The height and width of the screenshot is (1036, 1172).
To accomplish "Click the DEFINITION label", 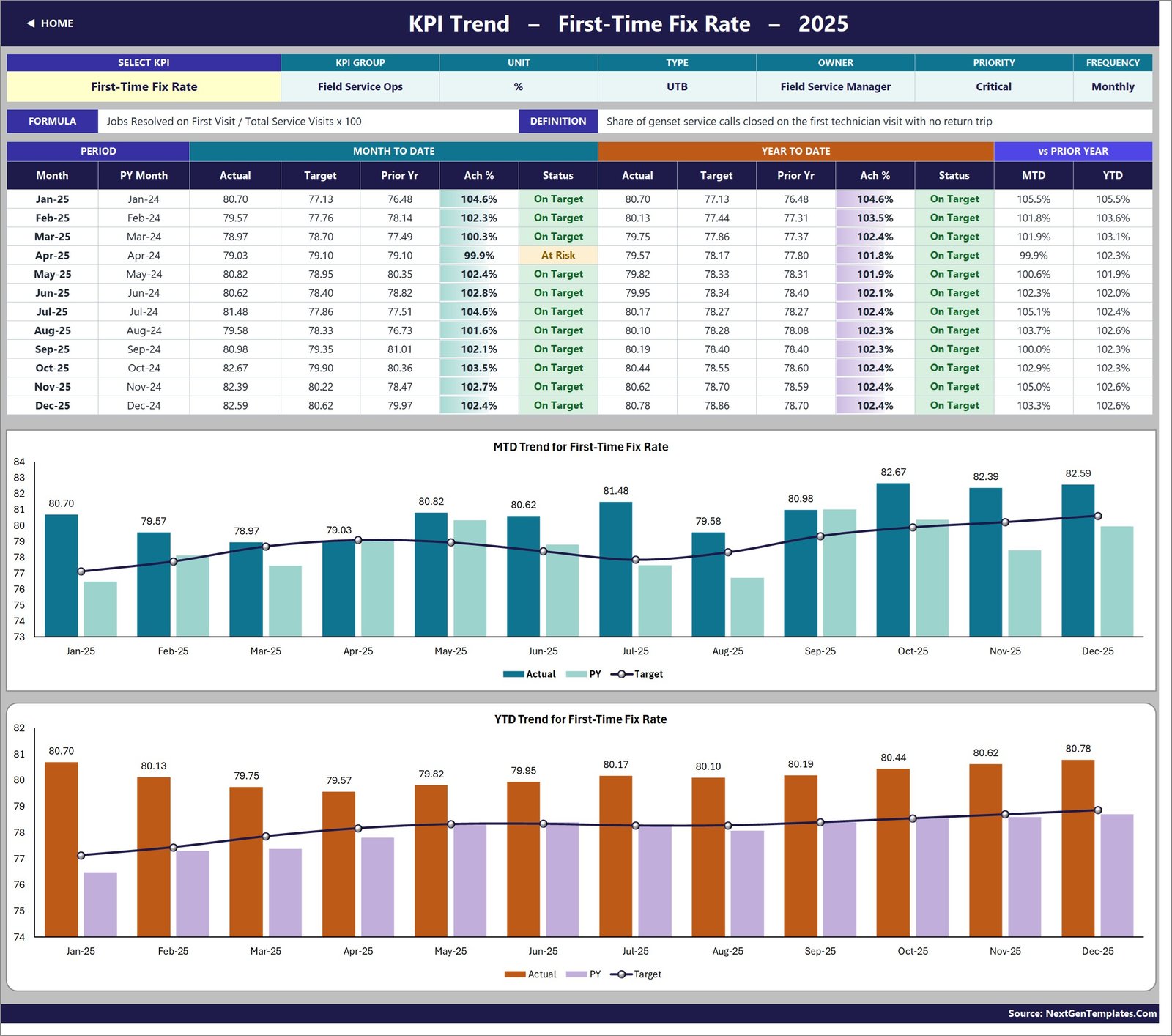I will pyautogui.click(x=558, y=122).
